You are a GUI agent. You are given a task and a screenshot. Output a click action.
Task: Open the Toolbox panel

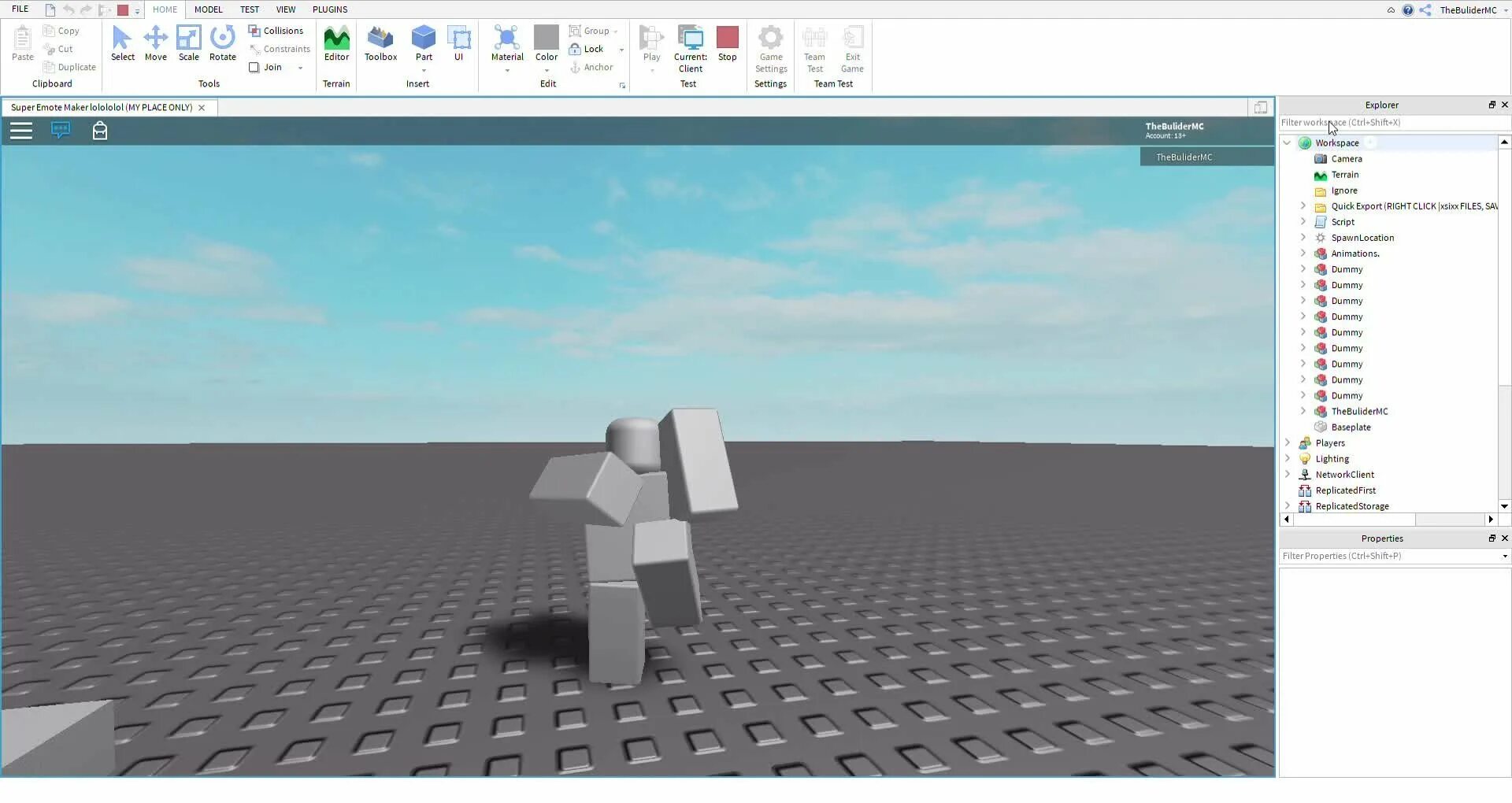pos(380,43)
